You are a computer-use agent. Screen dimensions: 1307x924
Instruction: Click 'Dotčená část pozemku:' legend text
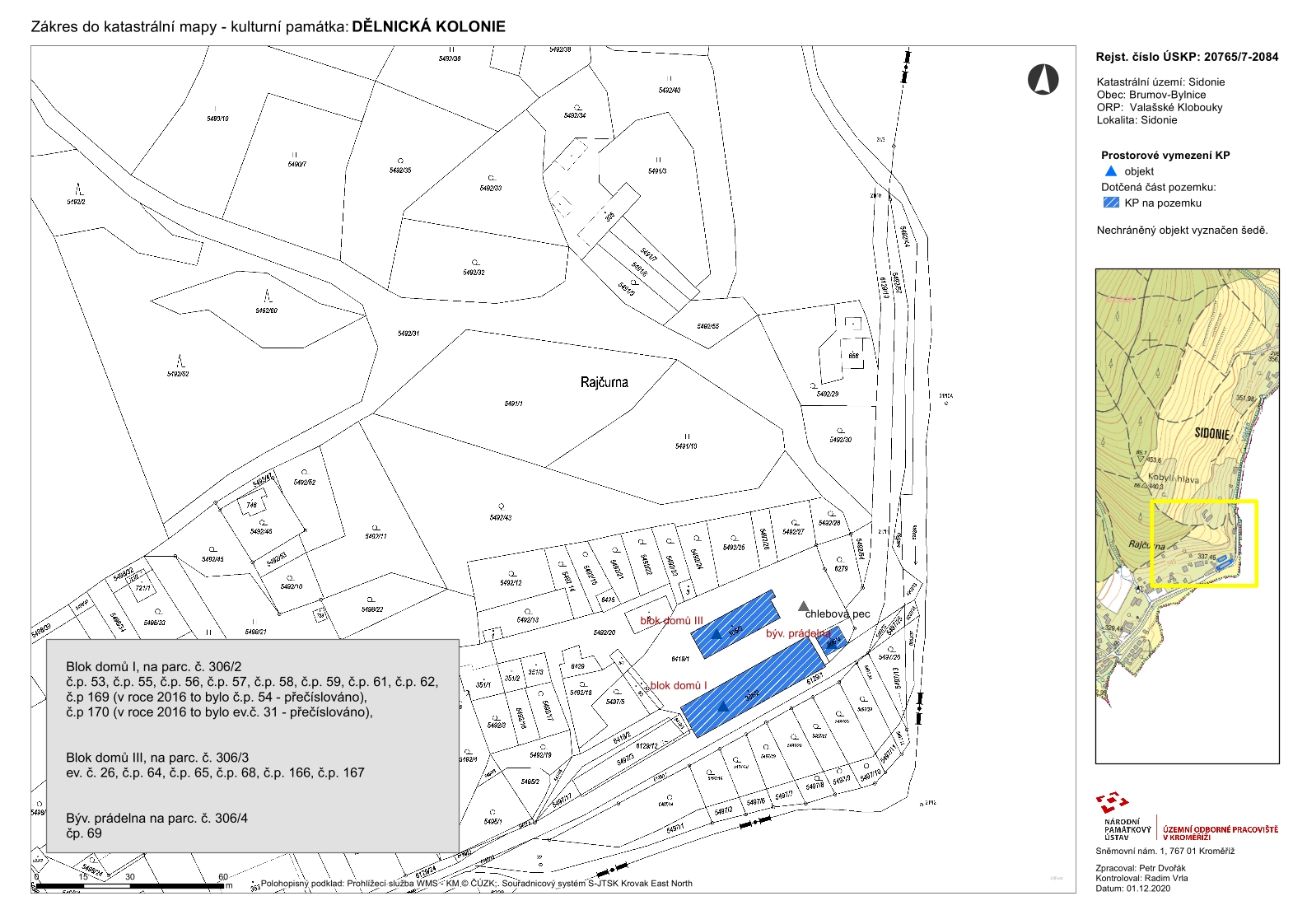[x=1158, y=187]
